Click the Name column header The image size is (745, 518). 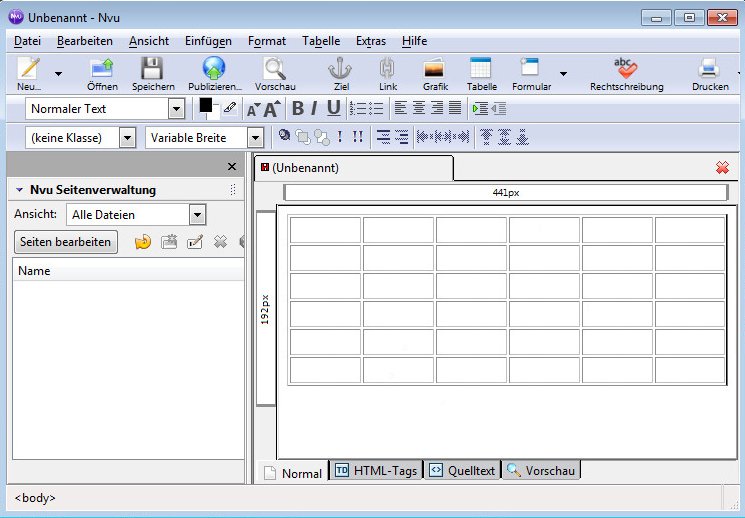[128, 271]
